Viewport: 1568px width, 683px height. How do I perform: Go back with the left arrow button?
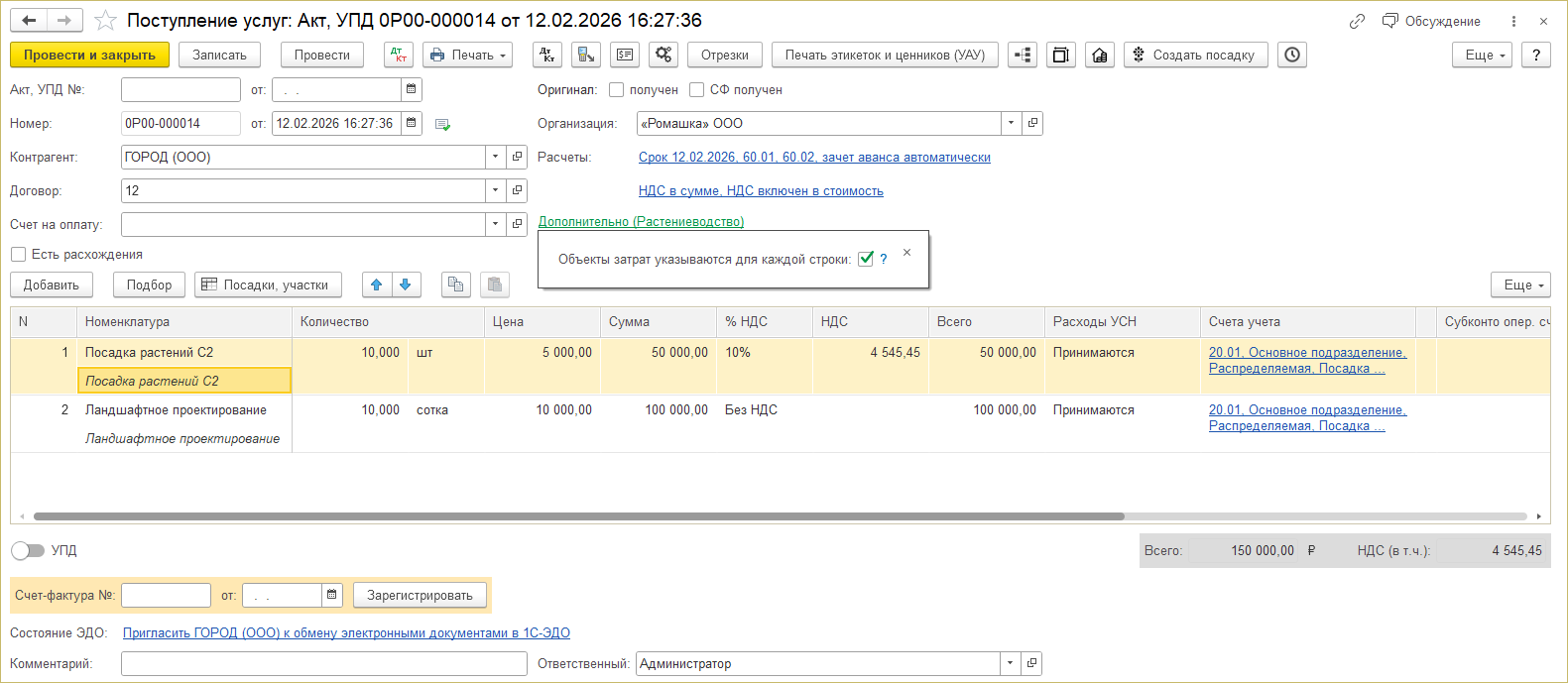pos(29,21)
